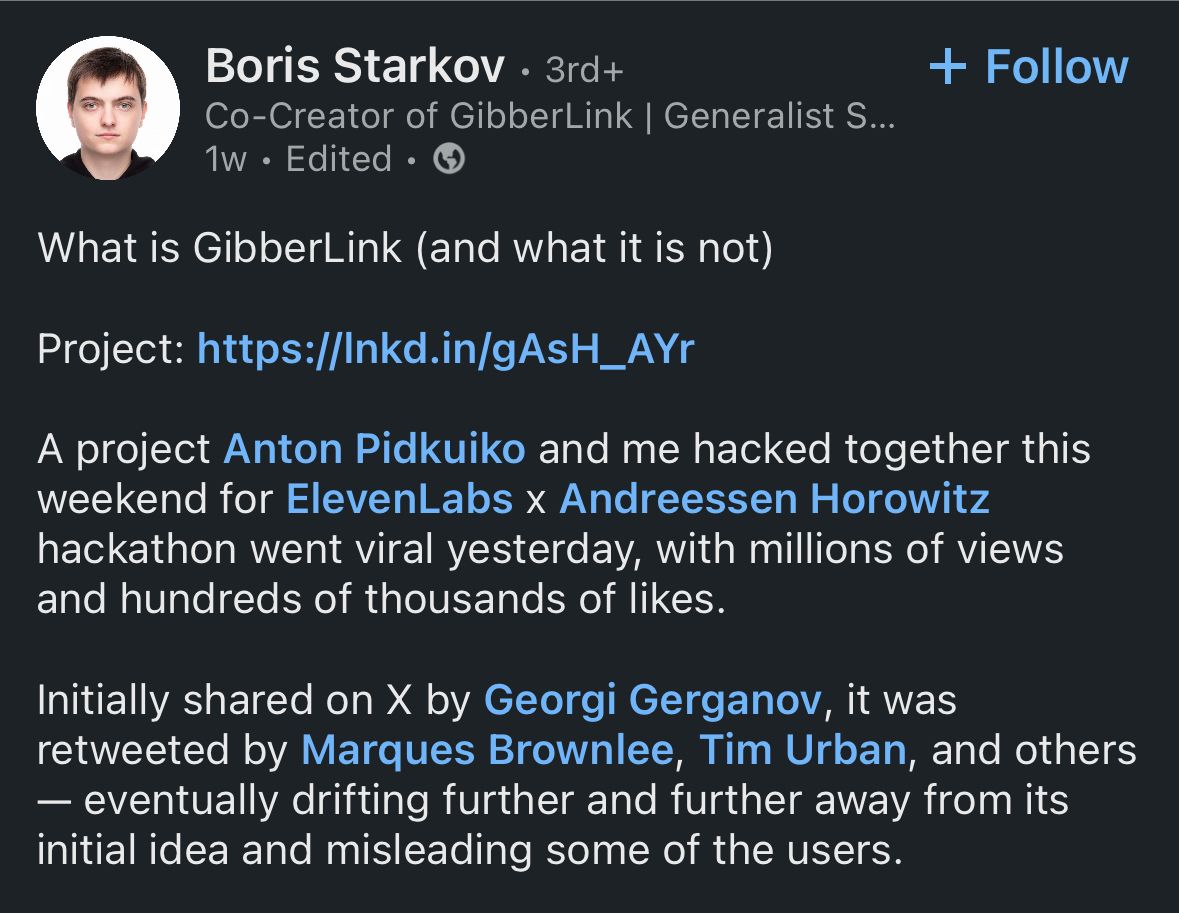Go to Georgi Gerganov's profile
Viewport: 1179px width, 913px height.
click(x=652, y=700)
